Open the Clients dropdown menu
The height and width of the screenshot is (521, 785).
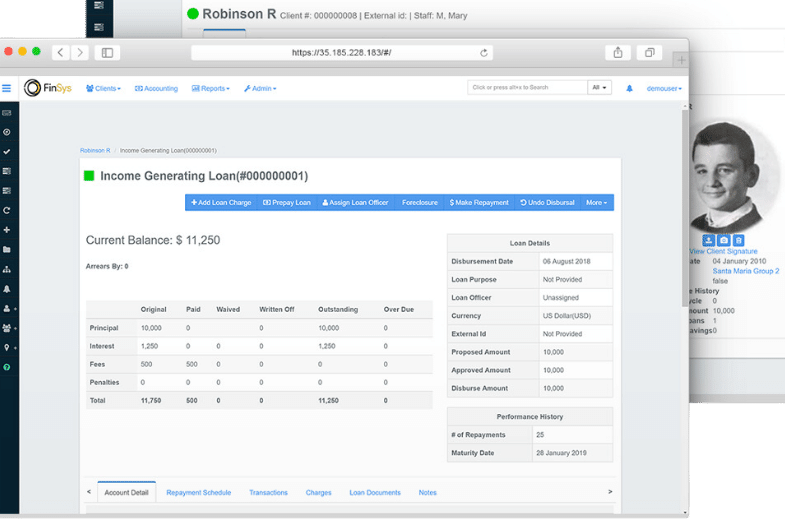pos(103,88)
